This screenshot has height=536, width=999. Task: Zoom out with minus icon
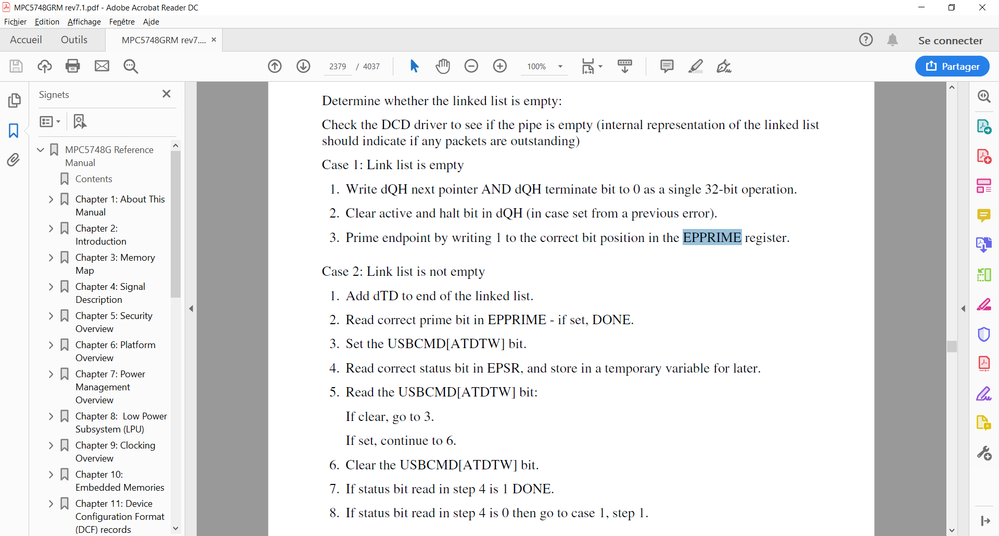pos(471,66)
